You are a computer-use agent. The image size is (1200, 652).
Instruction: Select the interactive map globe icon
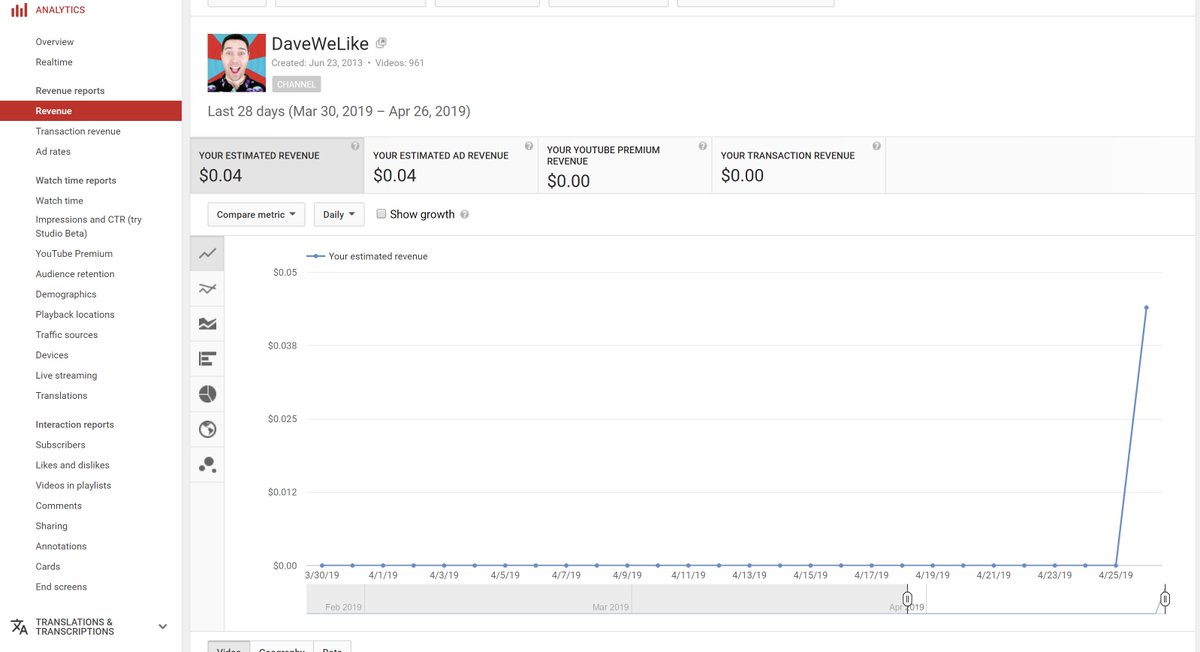[208, 429]
